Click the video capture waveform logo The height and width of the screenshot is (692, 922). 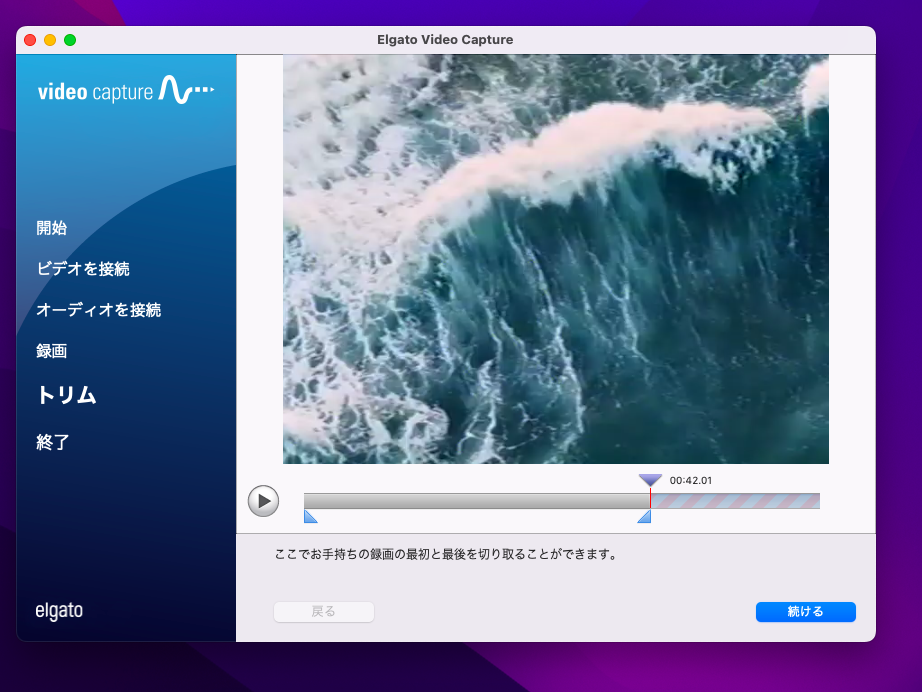click(126, 92)
